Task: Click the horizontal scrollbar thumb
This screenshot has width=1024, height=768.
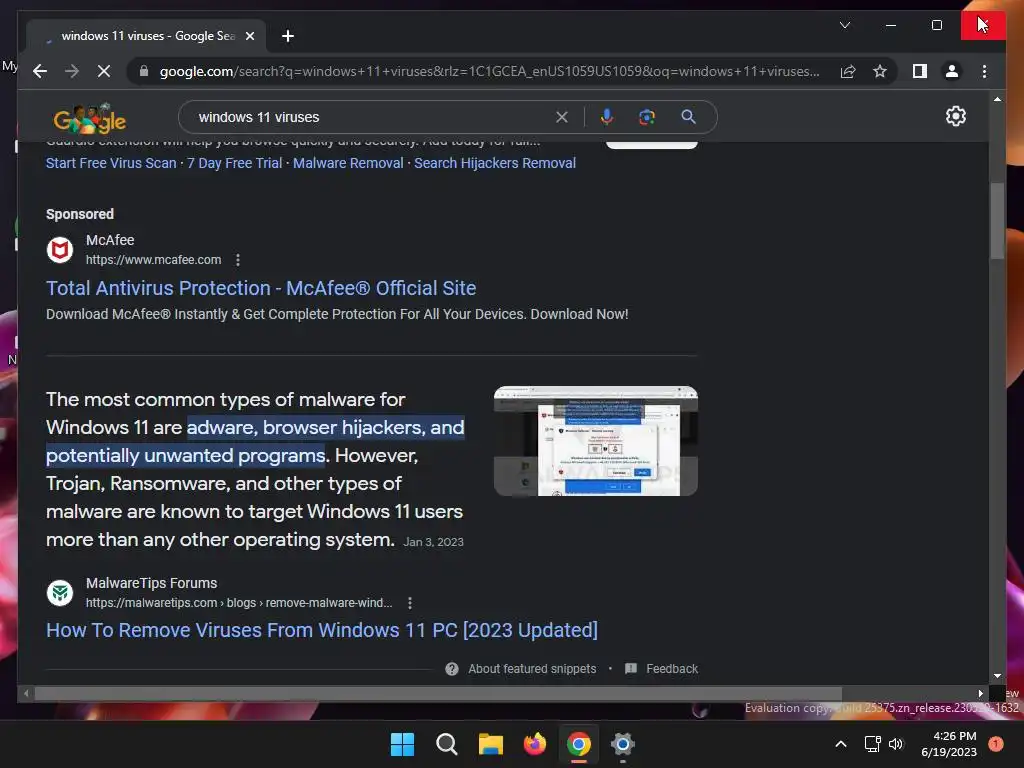Action: [x=438, y=694]
